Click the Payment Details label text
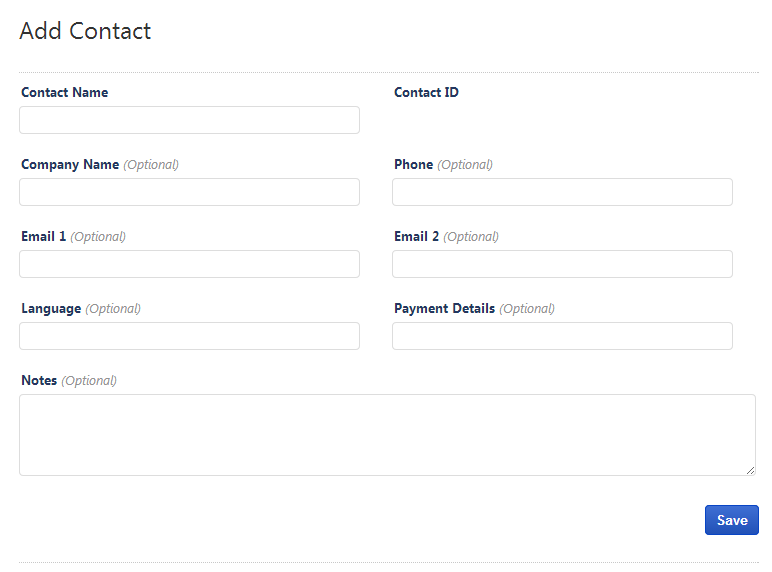Image resolution: width=772 pixels, height=572 pixels. (x=444, y=308)
